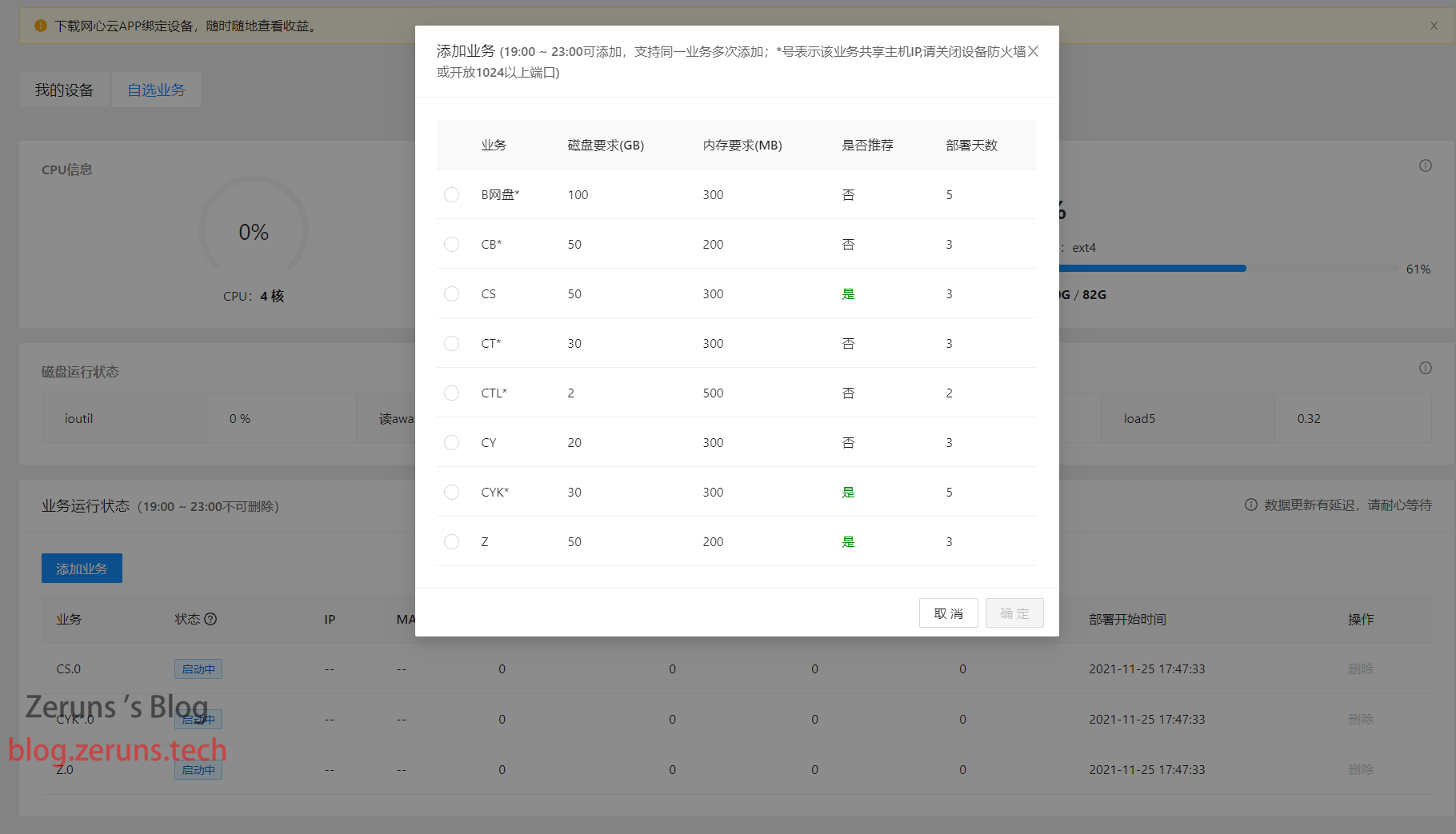This screenshot has width=1456, height=834.
Task: Open info icon in 磁盘运行状态 panel
Action: pos(1426,368)
